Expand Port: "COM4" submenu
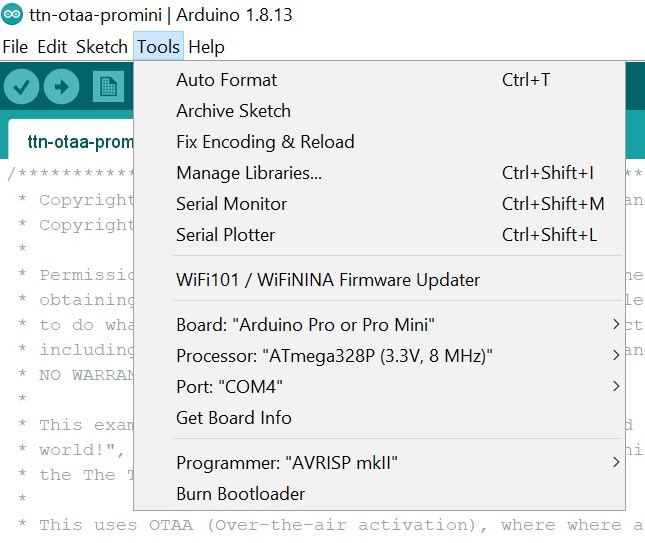 pos(379,387)
